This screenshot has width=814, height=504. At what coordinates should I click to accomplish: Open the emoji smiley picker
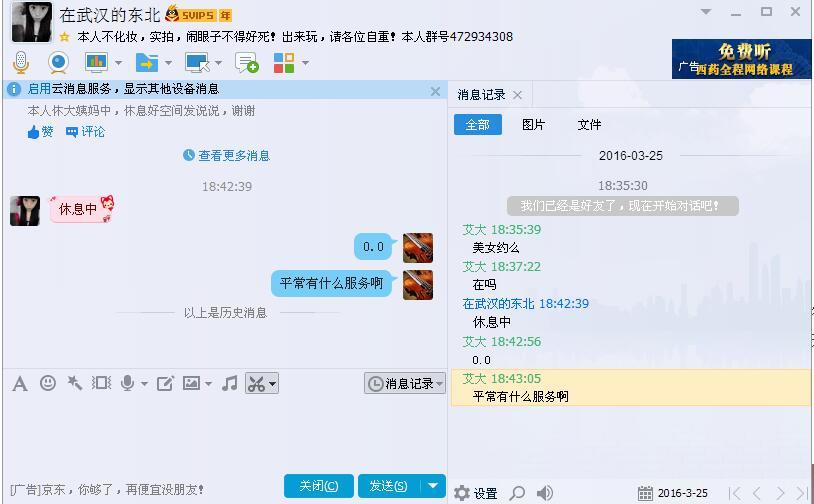48,383
